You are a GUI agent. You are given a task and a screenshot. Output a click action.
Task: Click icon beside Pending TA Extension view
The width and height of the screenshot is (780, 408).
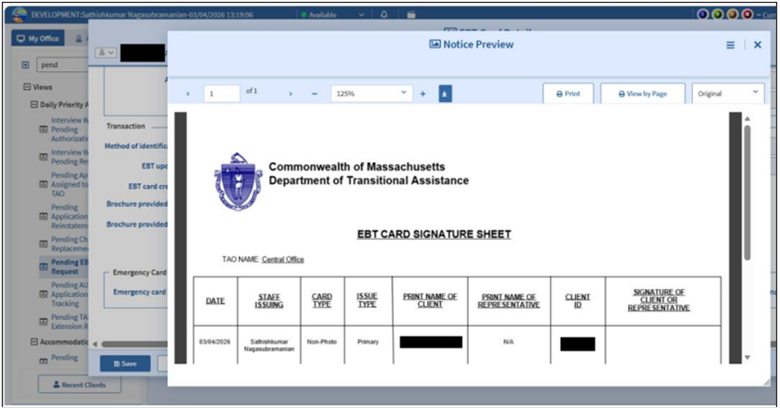tap(44, 321)
